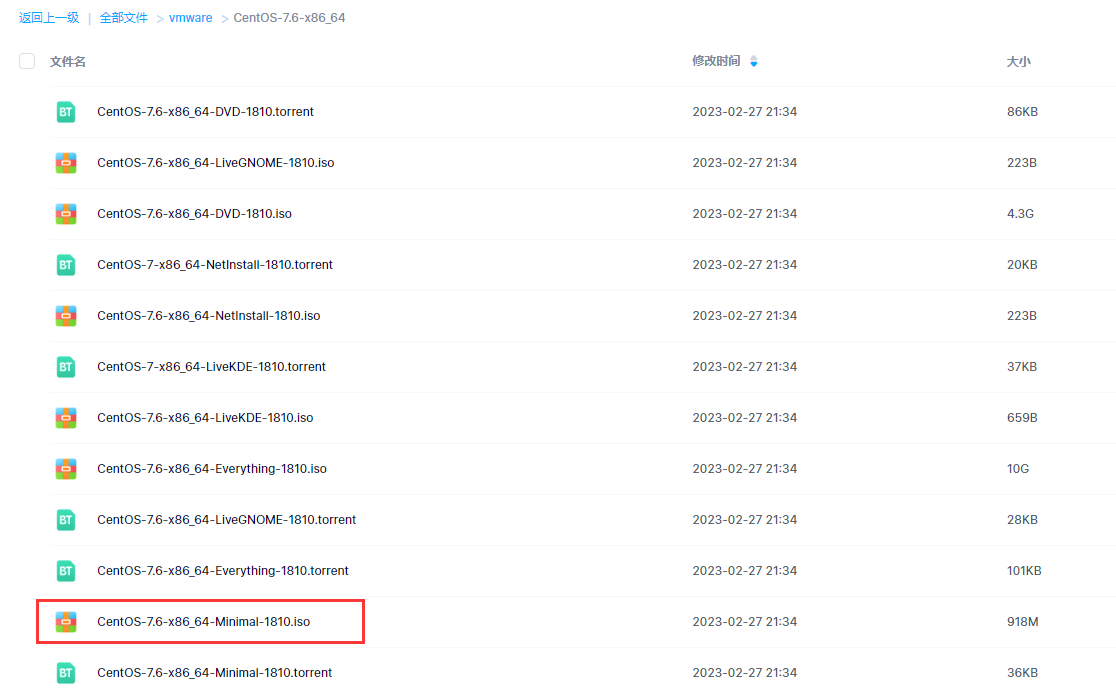Open the vmware breadcrumb link
Image resolution: width=1116 pixels, height=692 pixels.
[x=191, y=18]
